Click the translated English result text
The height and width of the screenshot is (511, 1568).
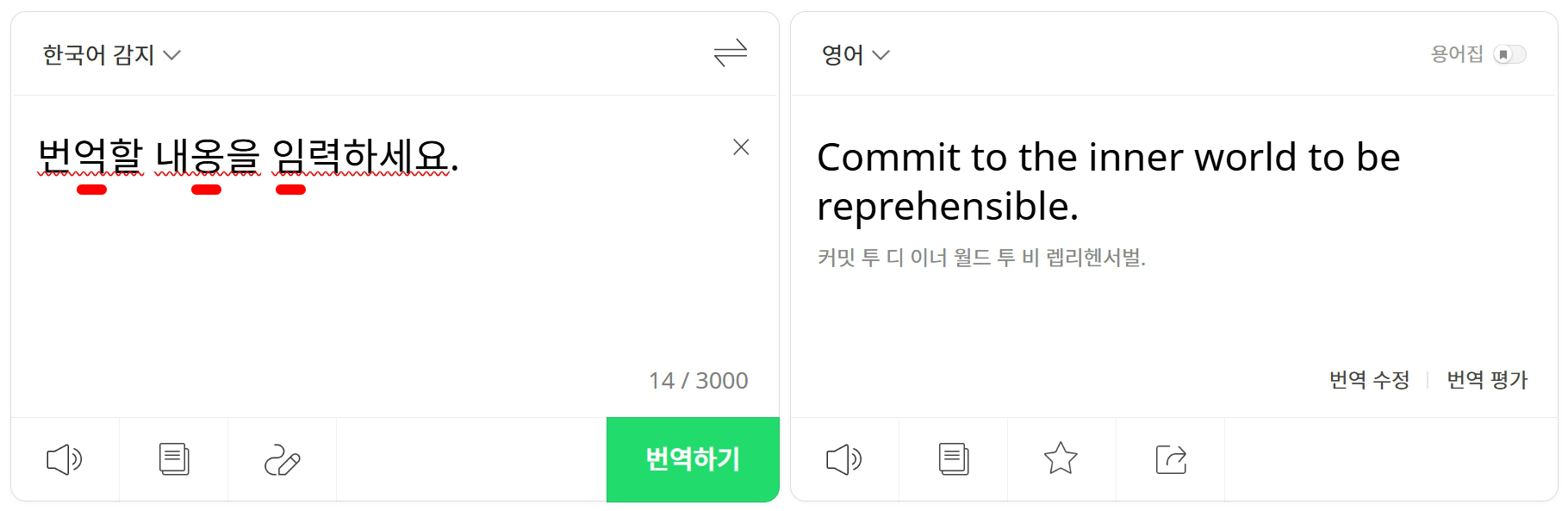coord(1108,182)
